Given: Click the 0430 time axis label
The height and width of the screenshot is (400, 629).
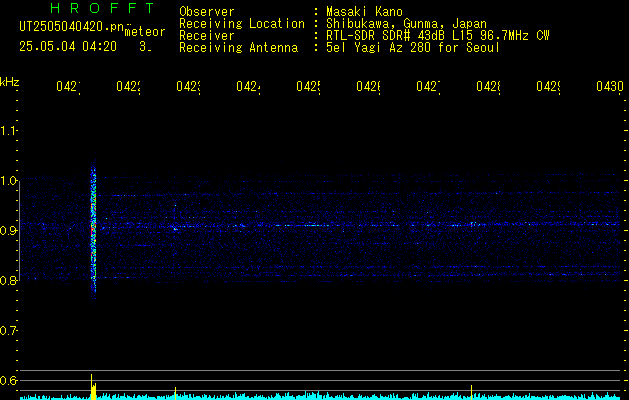Looking at the screenshot, I should [x=610, y=87].
